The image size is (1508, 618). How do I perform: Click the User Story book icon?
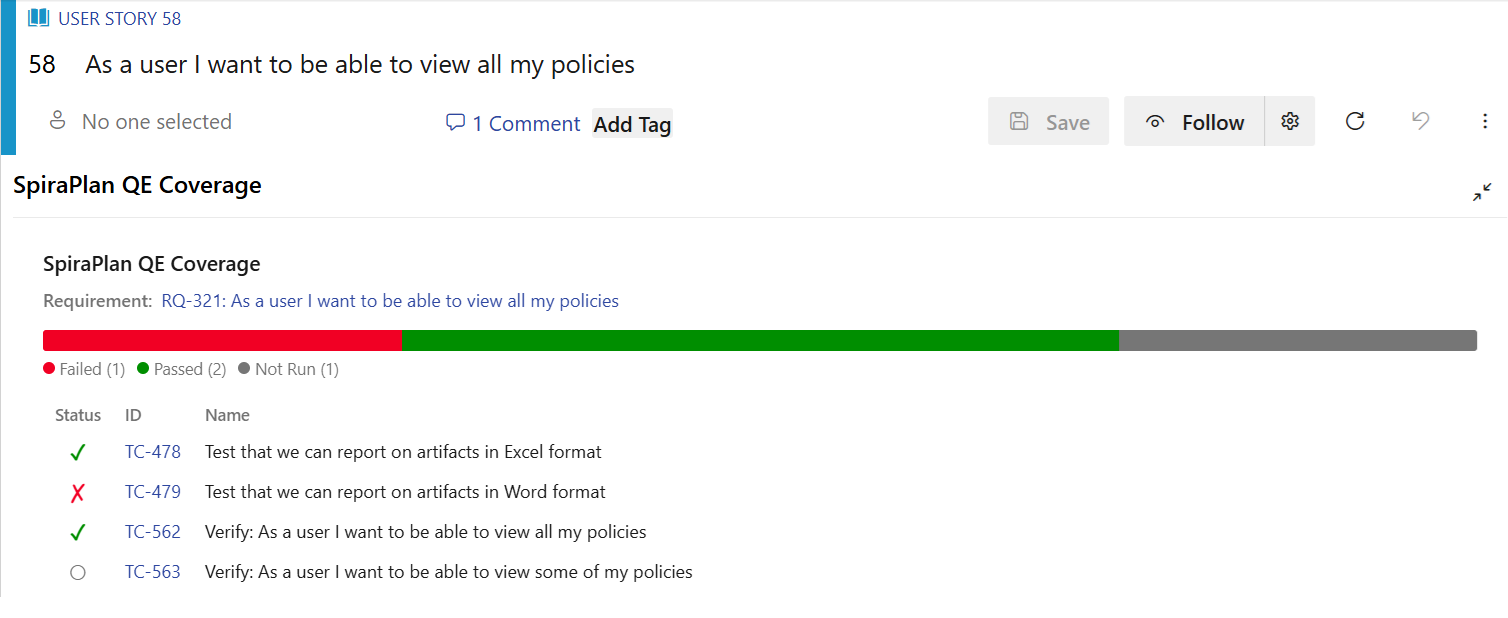[39, 18]
